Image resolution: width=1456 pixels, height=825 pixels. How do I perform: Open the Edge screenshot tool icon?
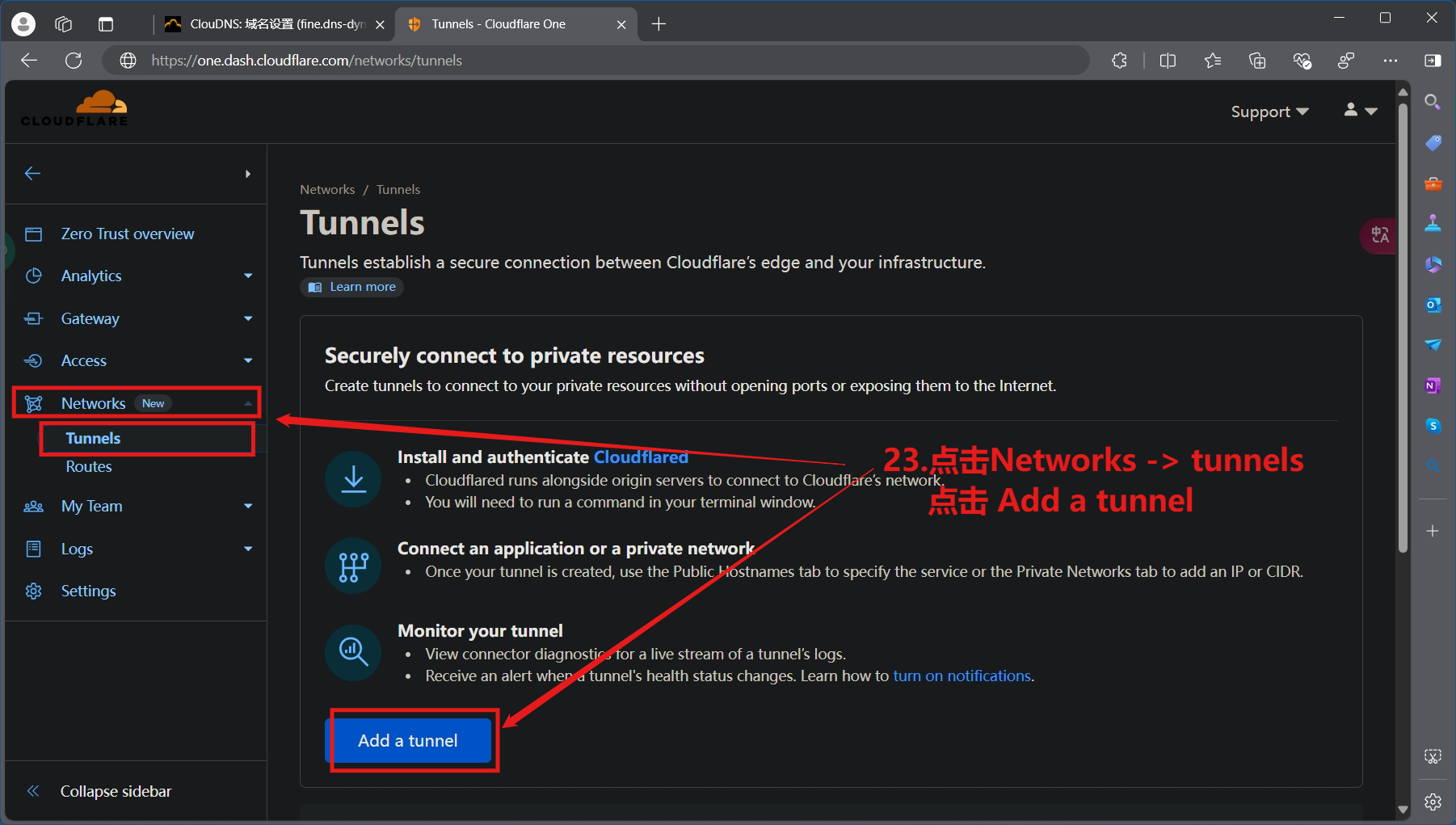click(1433, 756)
